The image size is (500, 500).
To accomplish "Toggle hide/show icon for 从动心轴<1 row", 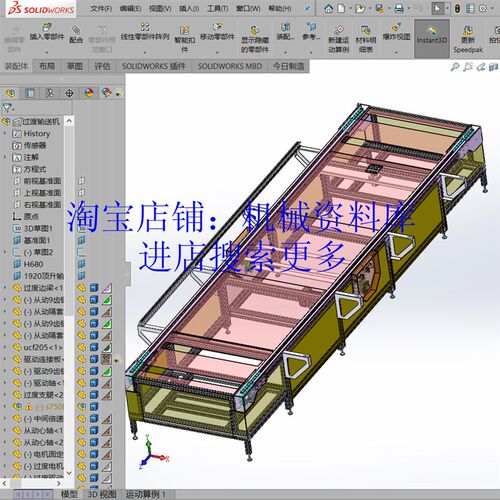I will click(x=81, y=431).
